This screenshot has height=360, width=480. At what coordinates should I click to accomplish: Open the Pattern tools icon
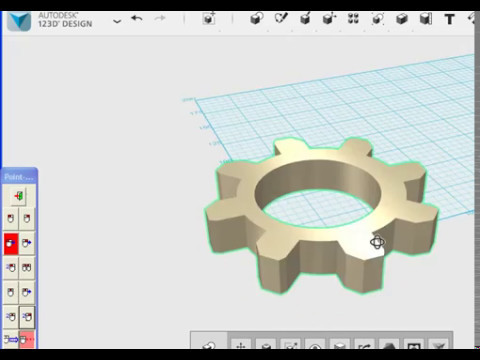[x=353, y=18]
